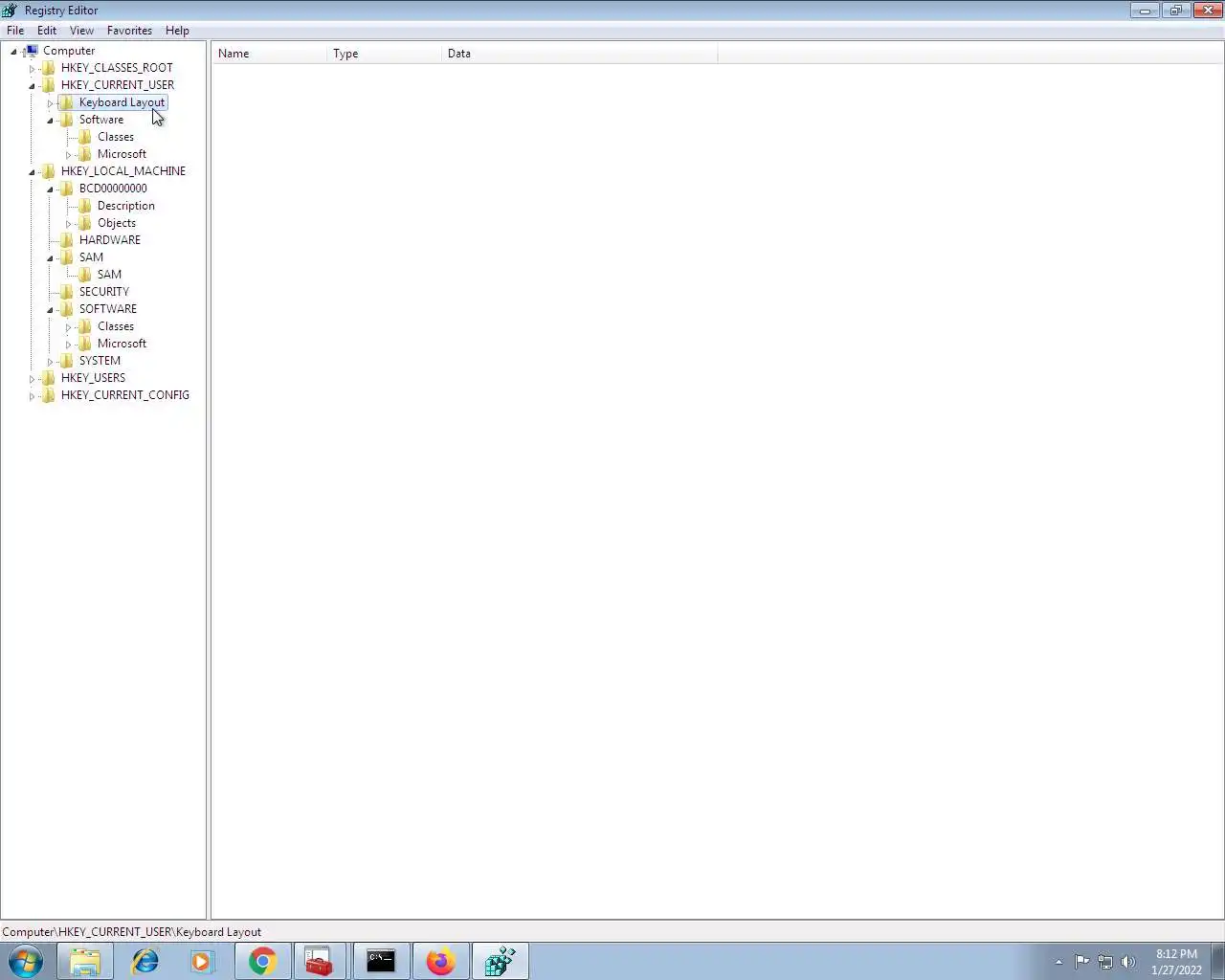
Task: Switch to Command Prompt taskbar icon
Action: [x=381, y=961]
